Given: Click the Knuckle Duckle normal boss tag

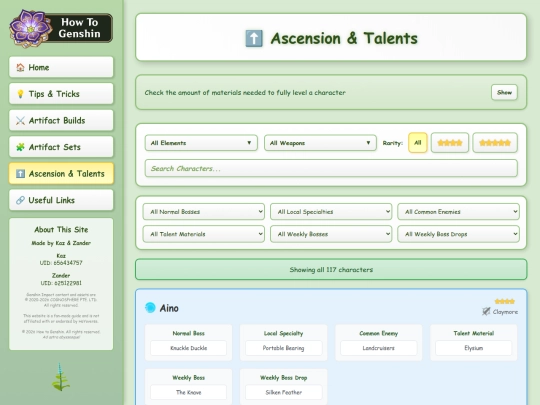Looking at the screenshot, I should [x=188, y=348].
